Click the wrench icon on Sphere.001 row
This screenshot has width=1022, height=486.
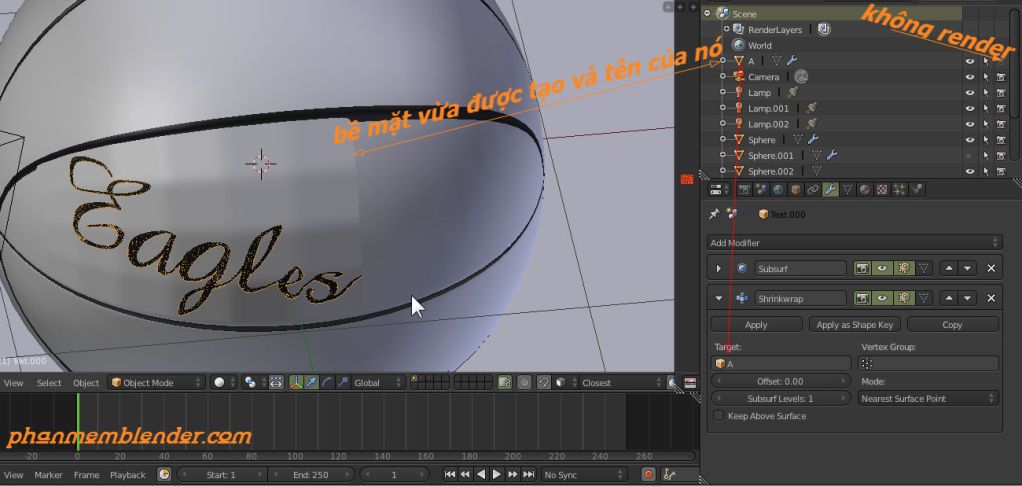pyautogui.click(x=831, y=155)
